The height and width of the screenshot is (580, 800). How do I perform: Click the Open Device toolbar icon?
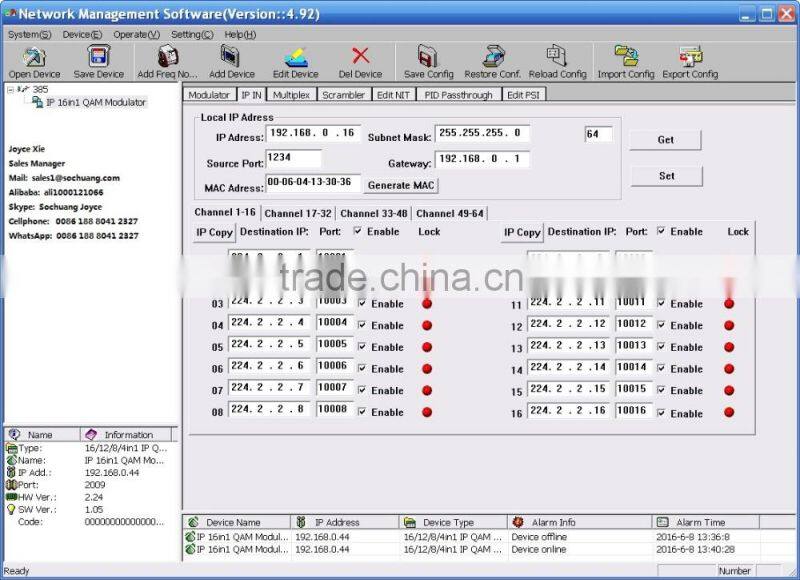point(34,57)
